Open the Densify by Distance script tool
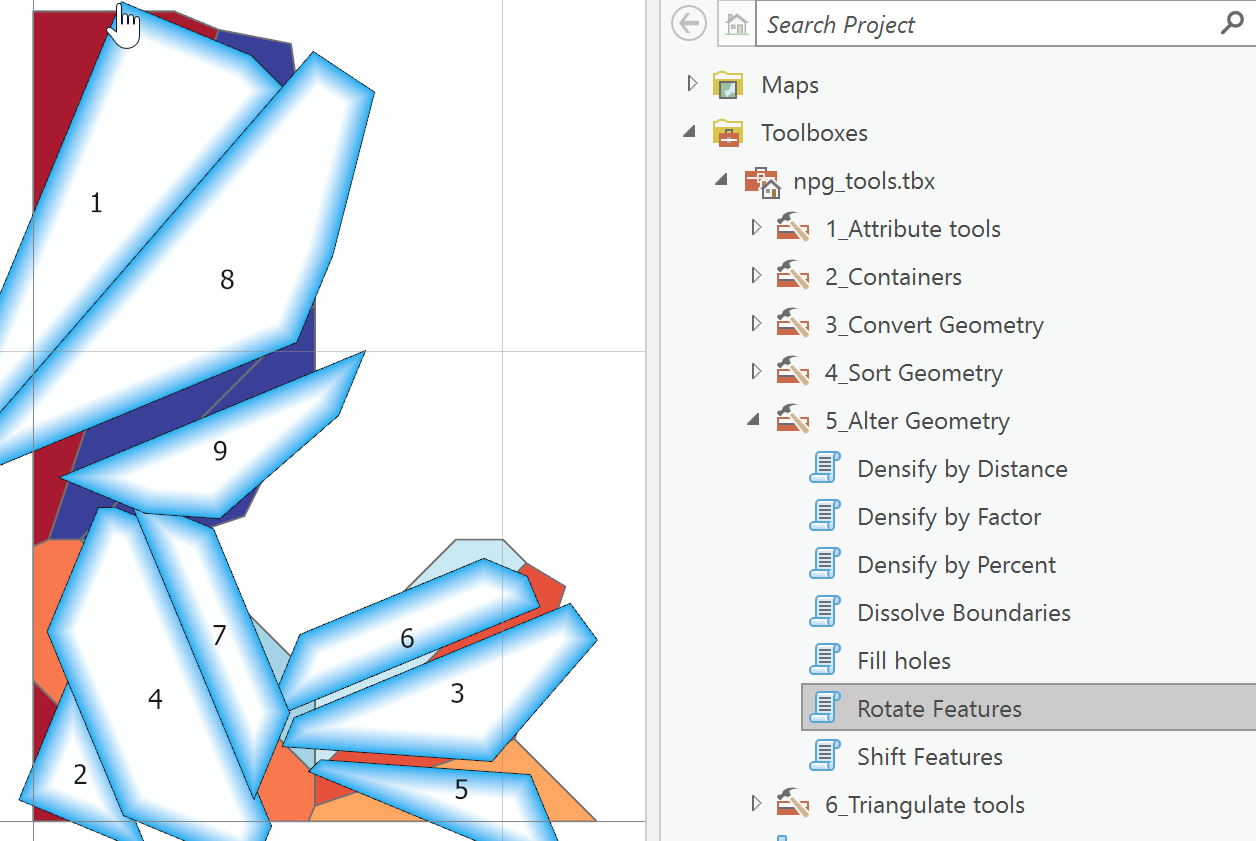The height and width of the screenshot is (841, 1256). [961, 468]
